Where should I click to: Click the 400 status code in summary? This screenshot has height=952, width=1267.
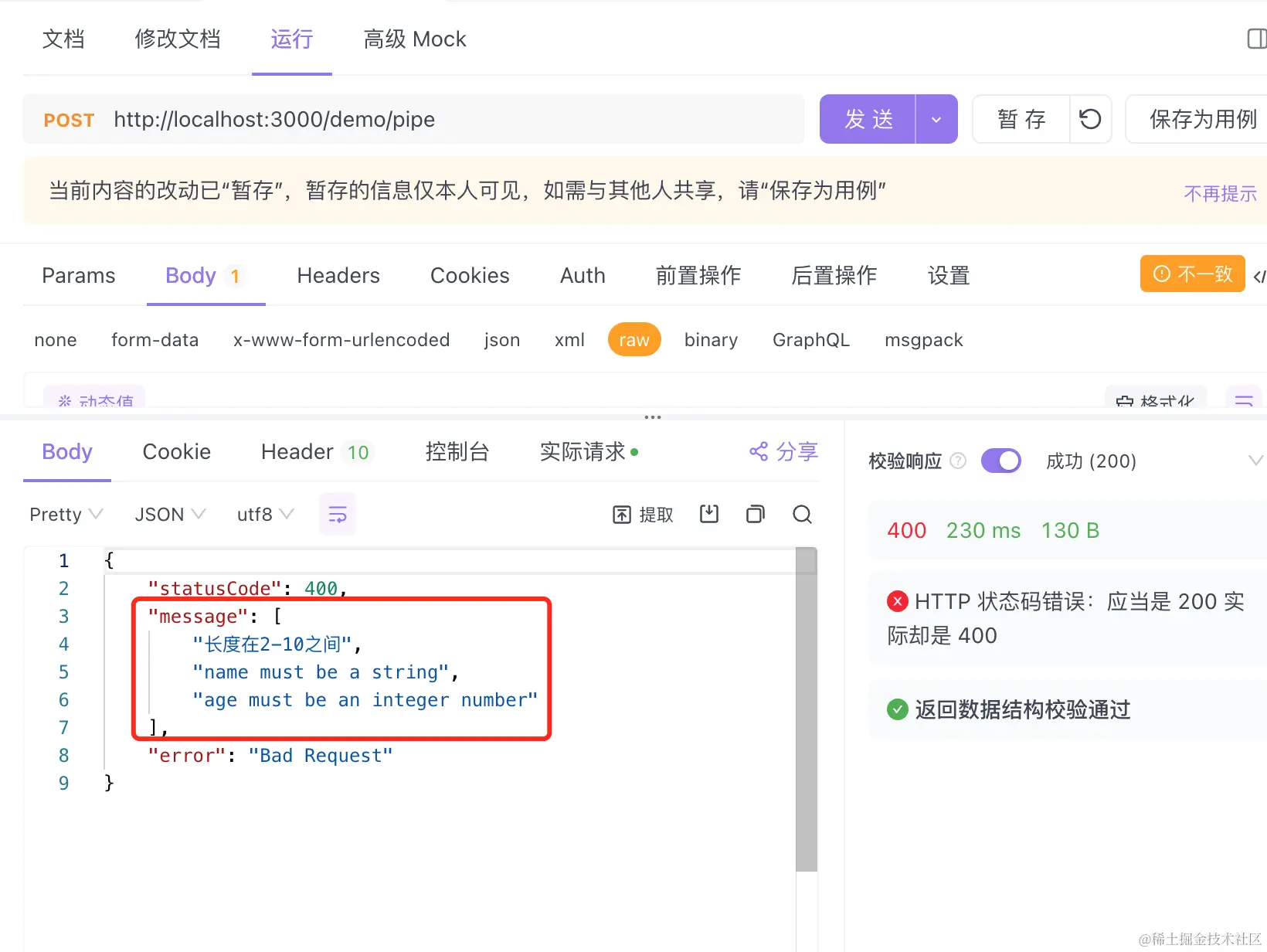click(x=907, y=531)
